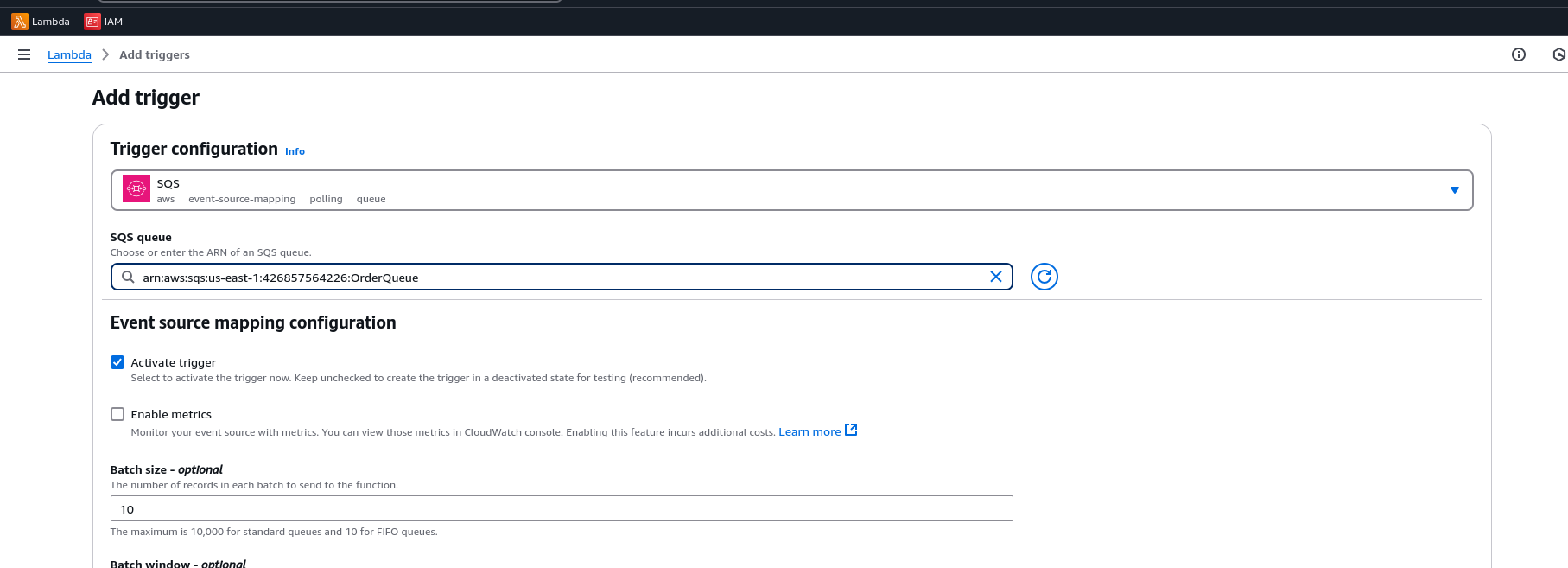Open the Info link beside Trigger configuration
Image resolution: width=1568 pixels, height=568 pixels.
tap(295, 151)
